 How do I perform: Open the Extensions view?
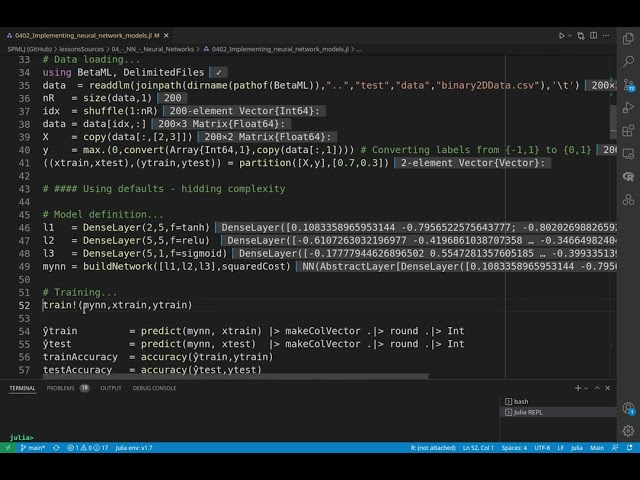(628, 131)
